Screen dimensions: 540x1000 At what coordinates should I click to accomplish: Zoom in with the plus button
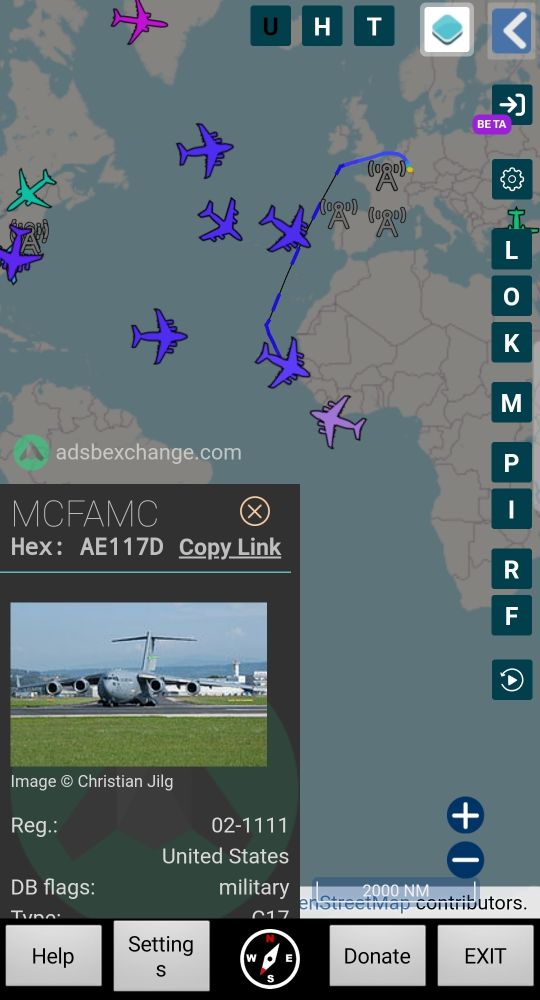[465, 815]
